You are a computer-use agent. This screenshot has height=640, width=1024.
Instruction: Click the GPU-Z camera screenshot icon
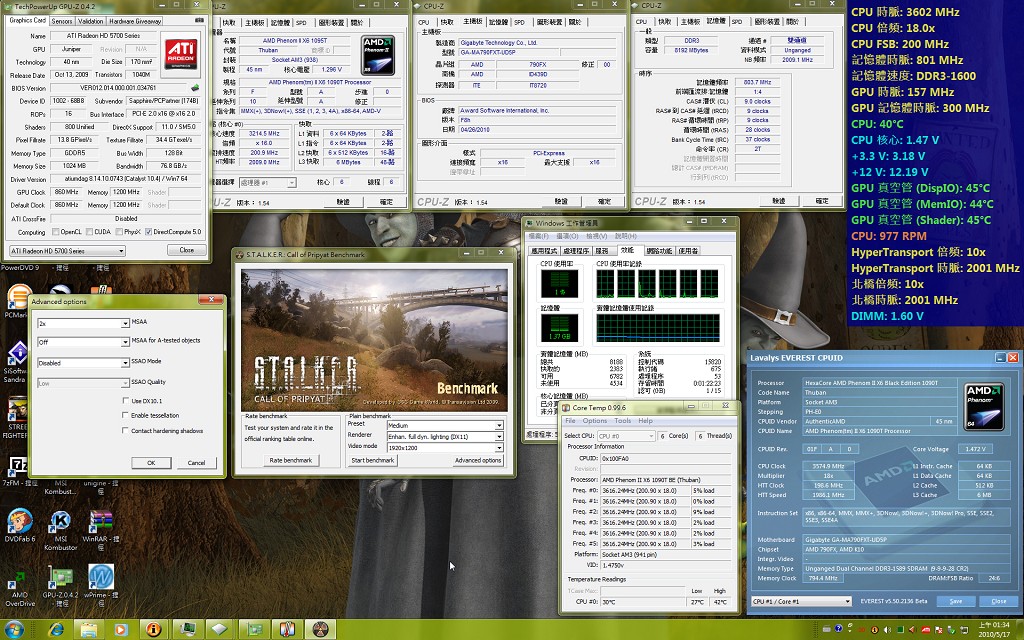(x=199, y=20)
